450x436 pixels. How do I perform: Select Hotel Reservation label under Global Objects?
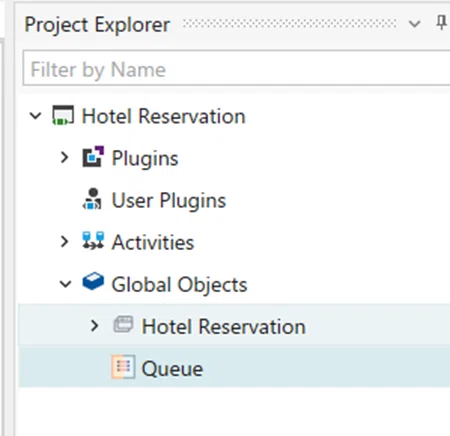click(224, 326)
